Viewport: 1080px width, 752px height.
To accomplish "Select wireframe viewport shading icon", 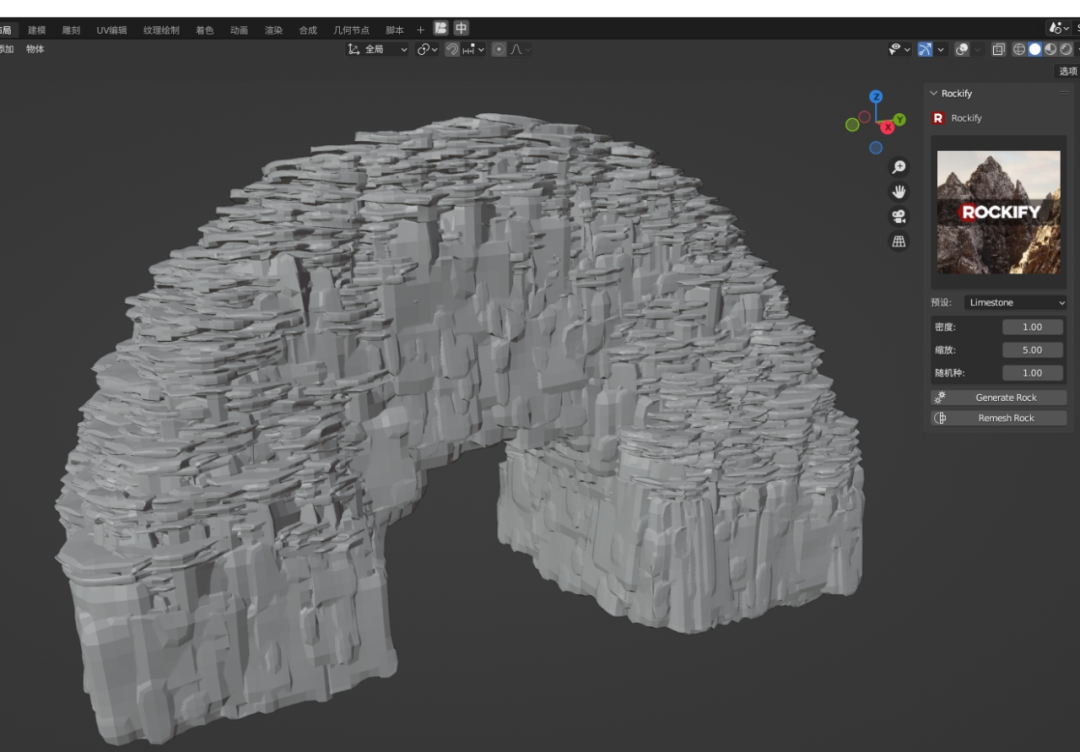I will (x=1019, y=49).
